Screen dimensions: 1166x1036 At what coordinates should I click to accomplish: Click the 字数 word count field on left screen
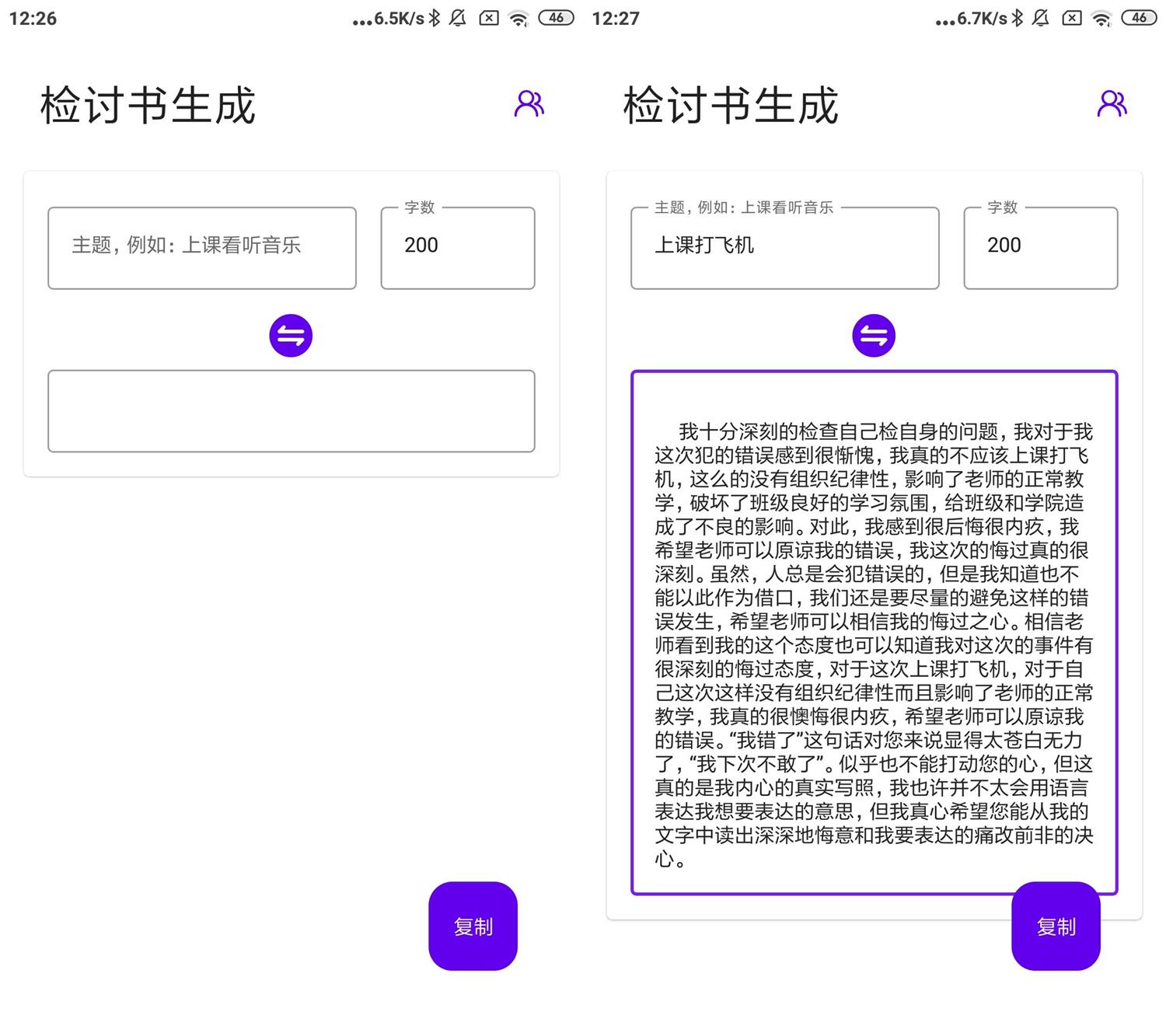tap(457, 247)
